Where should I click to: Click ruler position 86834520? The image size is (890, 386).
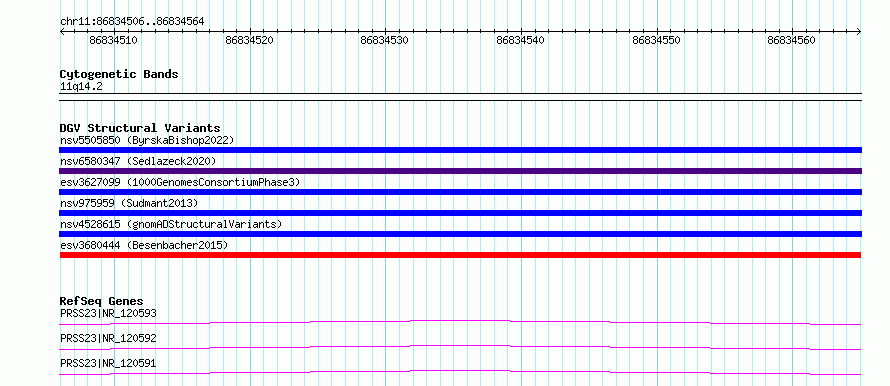(x=249, y=40)
